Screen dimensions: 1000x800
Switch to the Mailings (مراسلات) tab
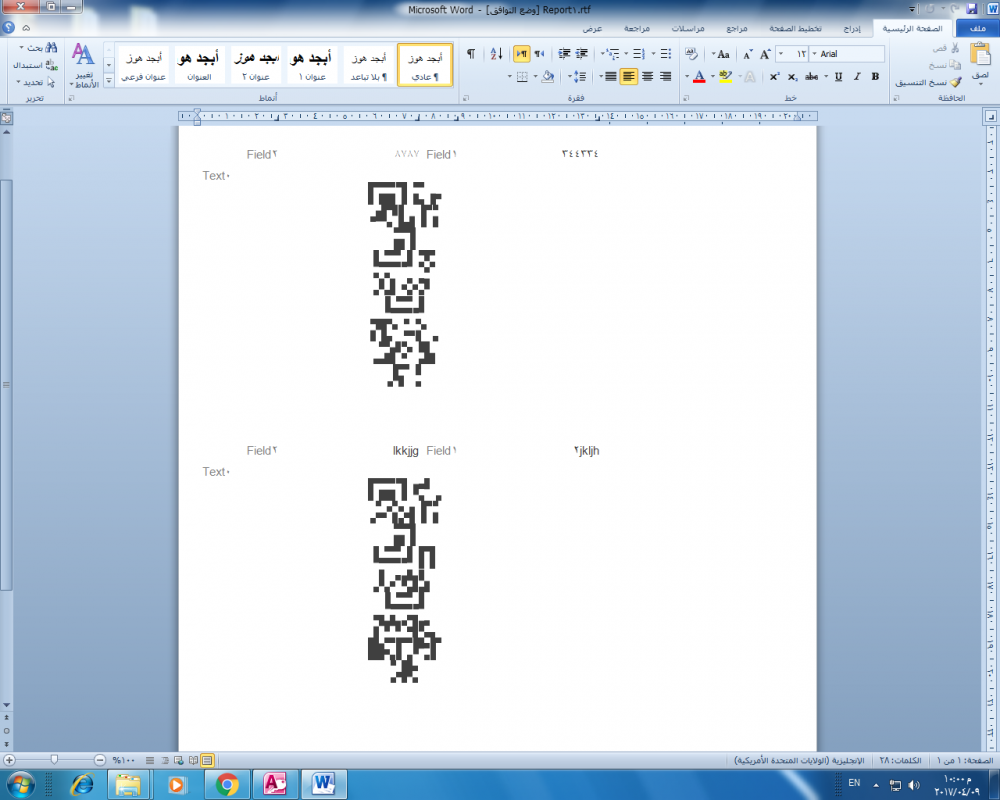[688, 29]
